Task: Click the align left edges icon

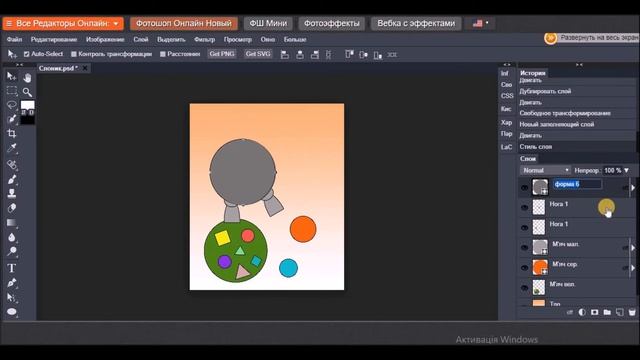Action: click(x=285, y=55)
